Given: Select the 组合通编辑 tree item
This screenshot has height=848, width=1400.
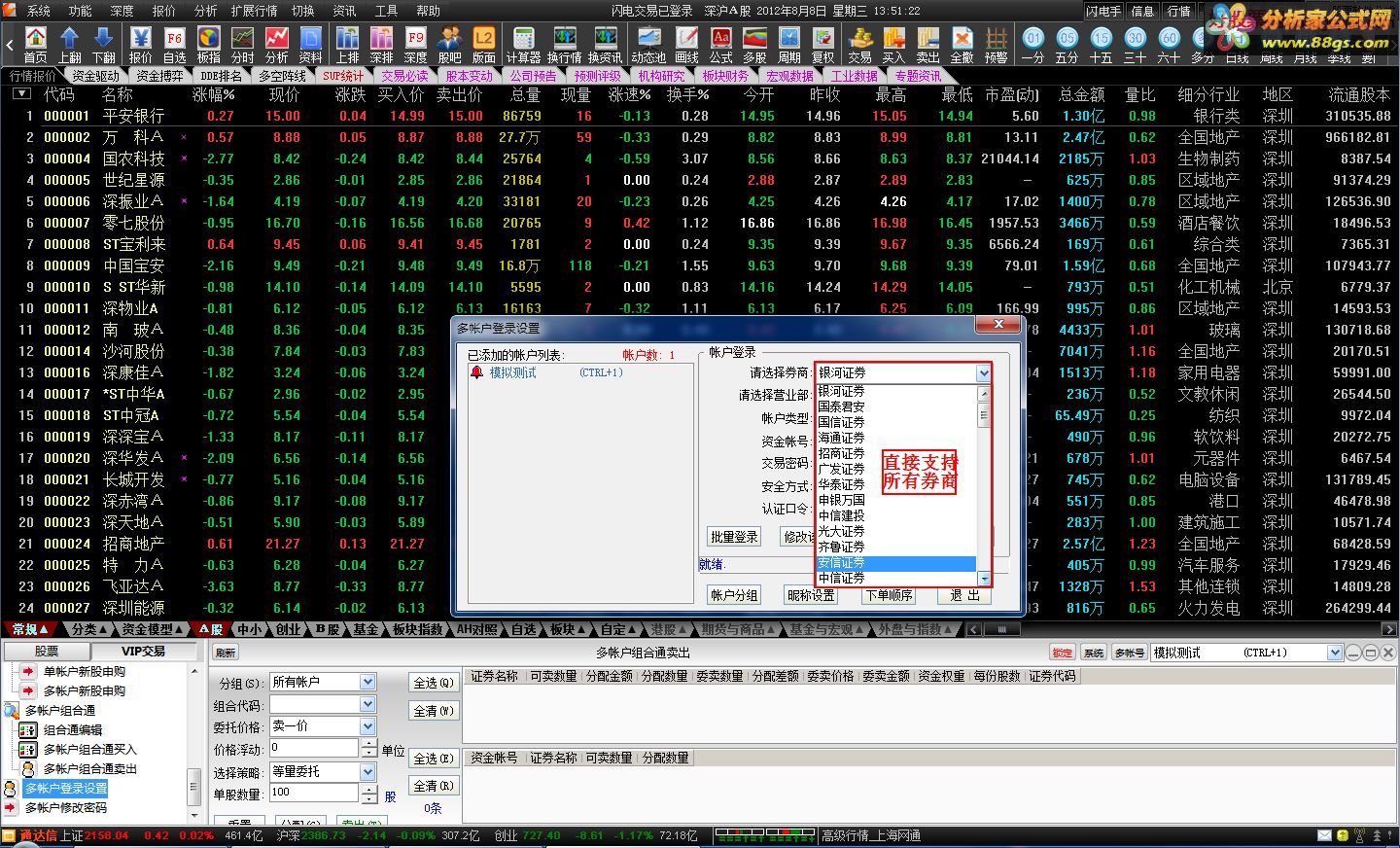Looking at the screenshot, I should point(72,729).
